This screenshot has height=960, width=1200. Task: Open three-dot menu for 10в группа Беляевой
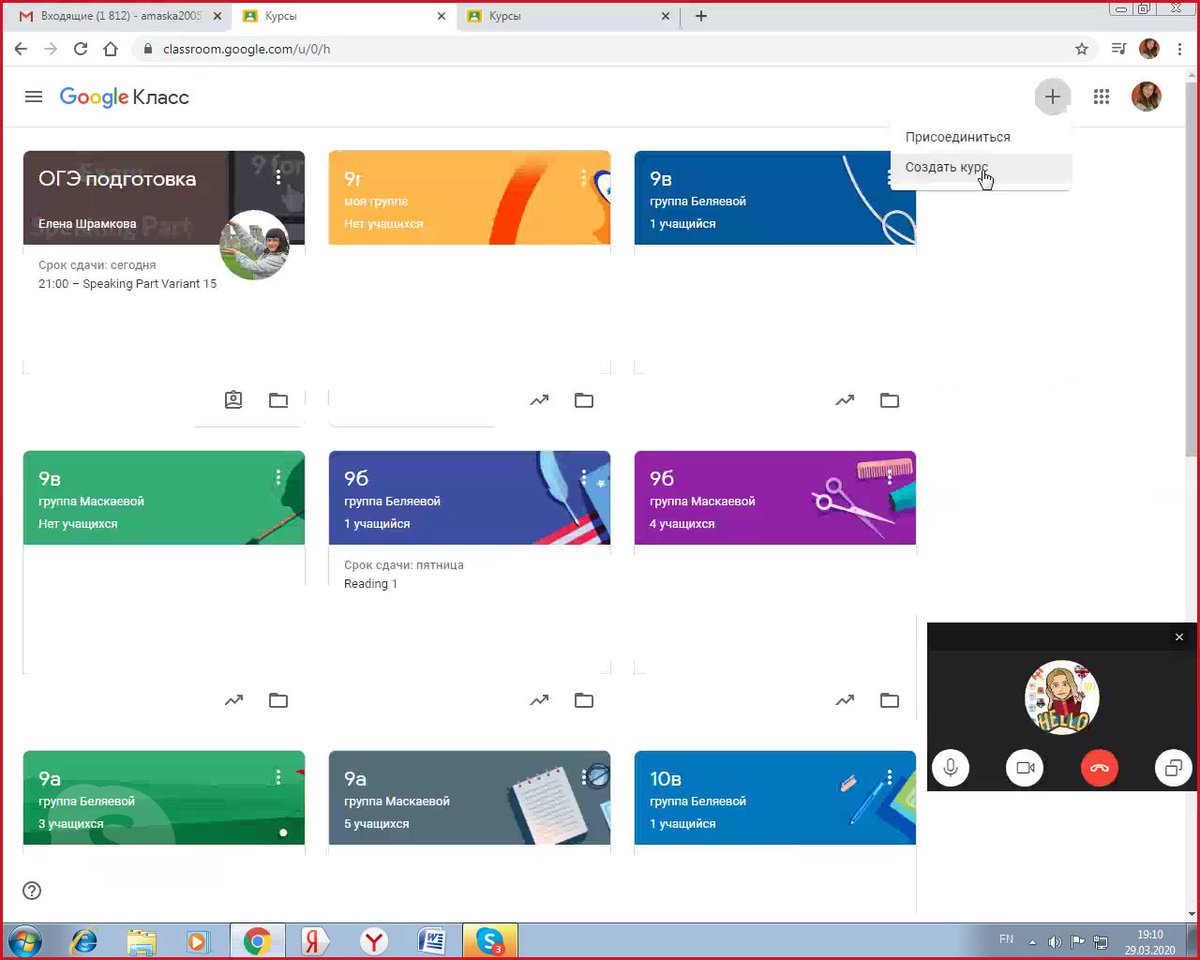pos(890,778)
